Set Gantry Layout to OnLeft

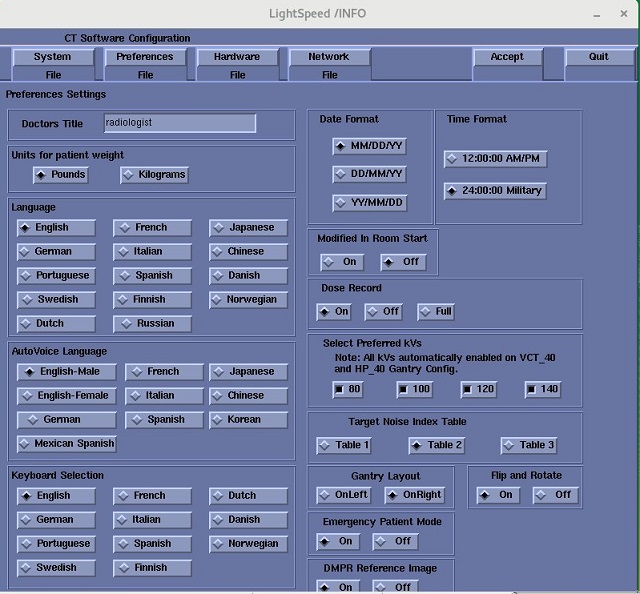(x=343, y=495)
